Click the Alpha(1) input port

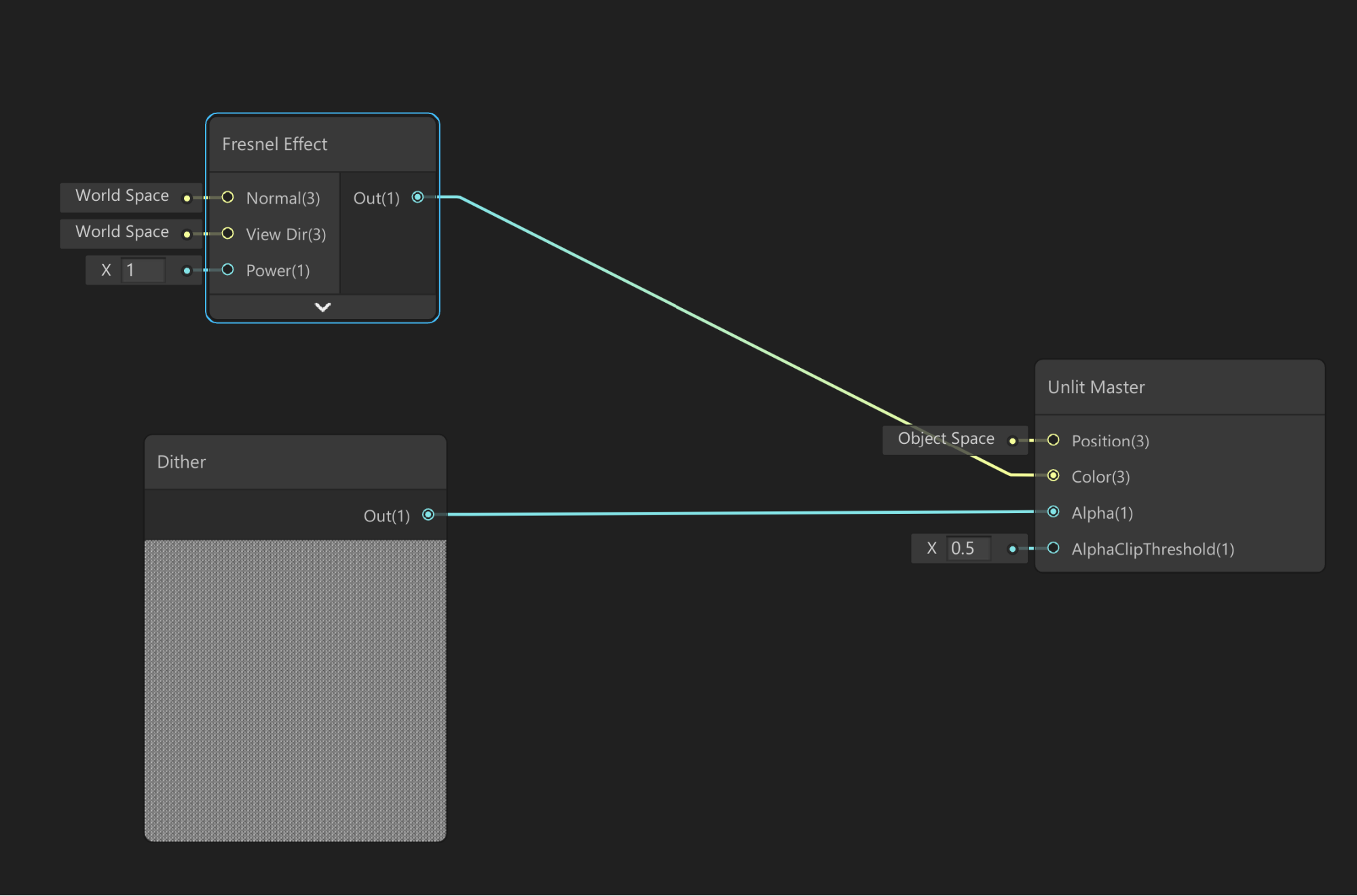(x=1053, y=512)
